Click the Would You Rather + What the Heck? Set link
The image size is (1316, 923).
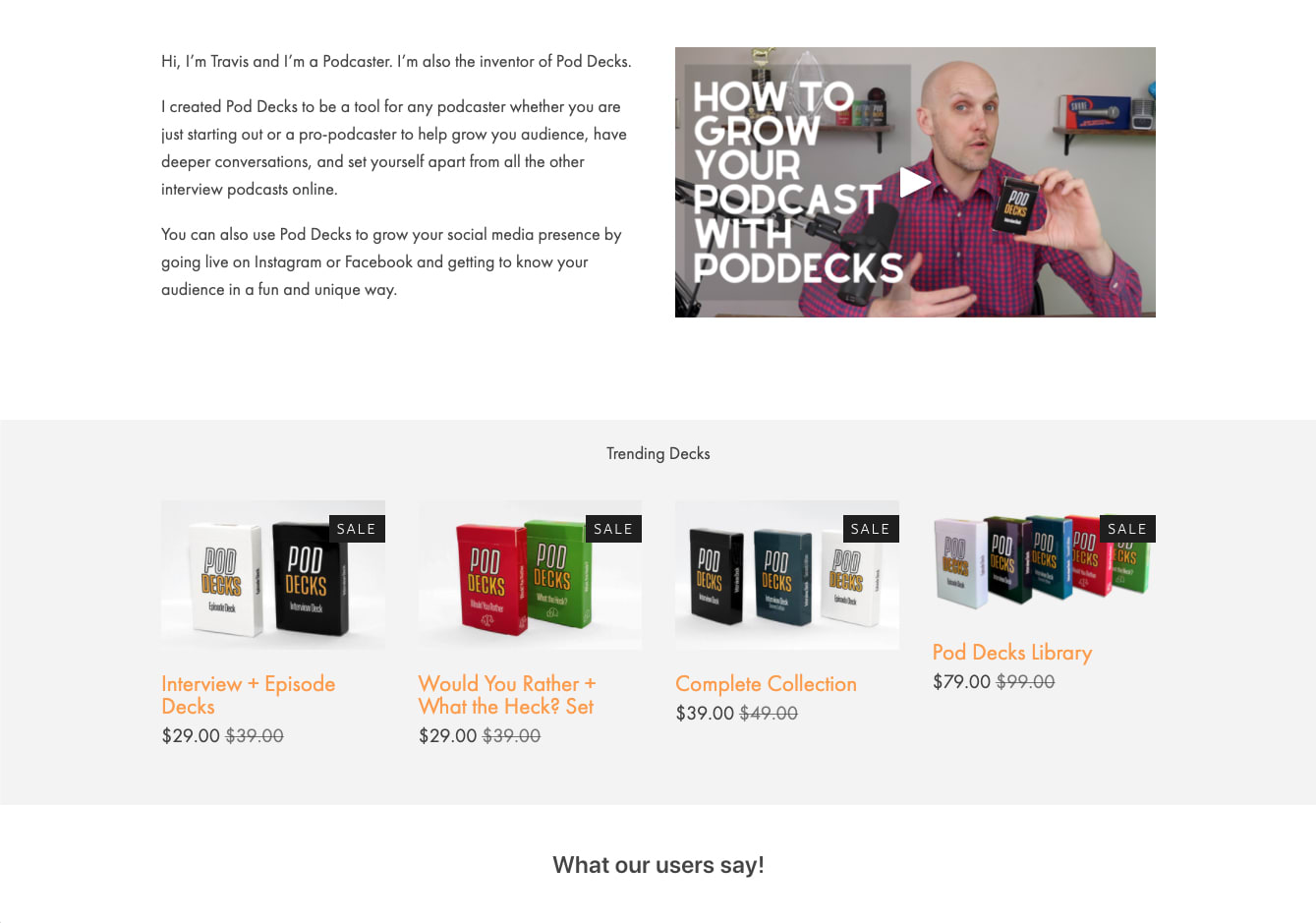pos(507,695)
